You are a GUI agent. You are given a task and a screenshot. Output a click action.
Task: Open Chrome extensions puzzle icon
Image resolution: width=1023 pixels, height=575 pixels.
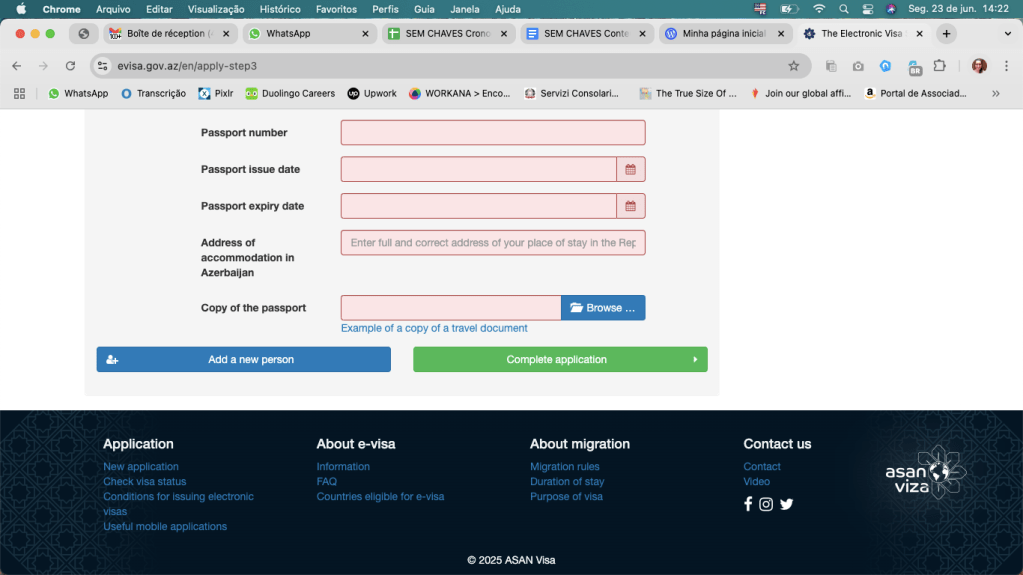tap(939, 66)
